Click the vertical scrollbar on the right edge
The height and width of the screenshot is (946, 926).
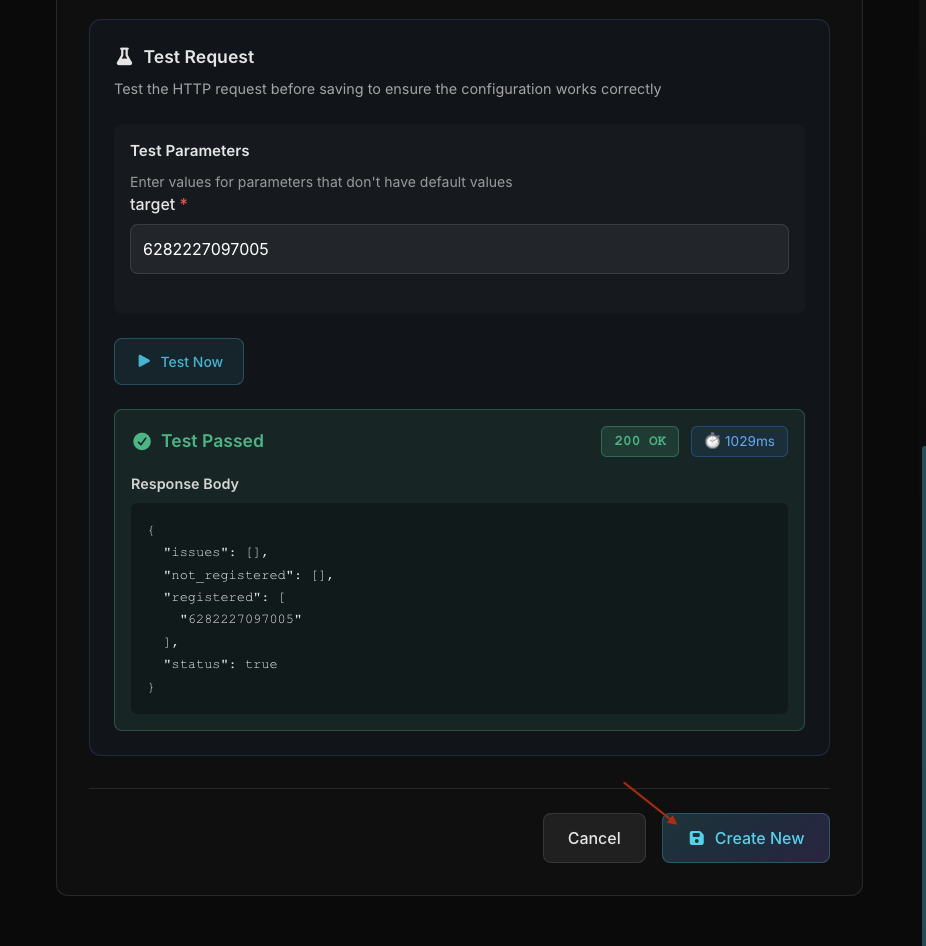click(923, 690)
